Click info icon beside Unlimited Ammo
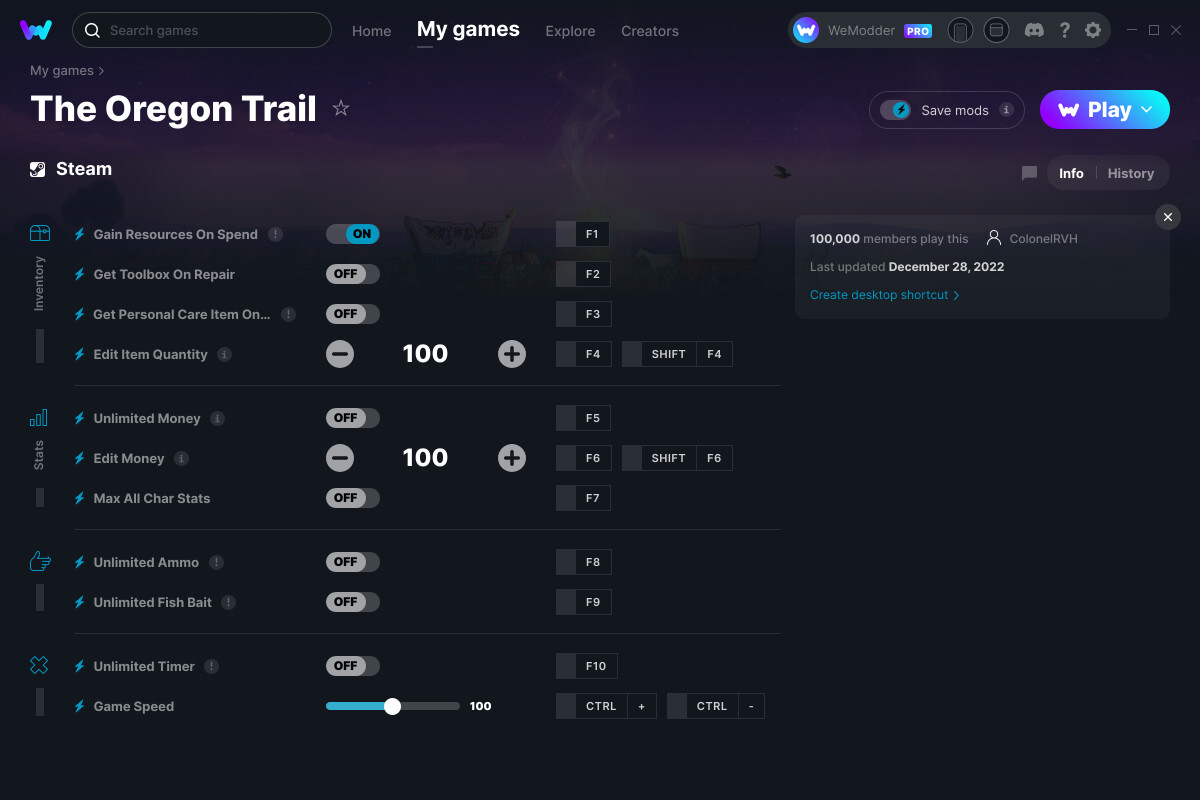Viewport: 1200px width, 800px height. coord(216,562)
